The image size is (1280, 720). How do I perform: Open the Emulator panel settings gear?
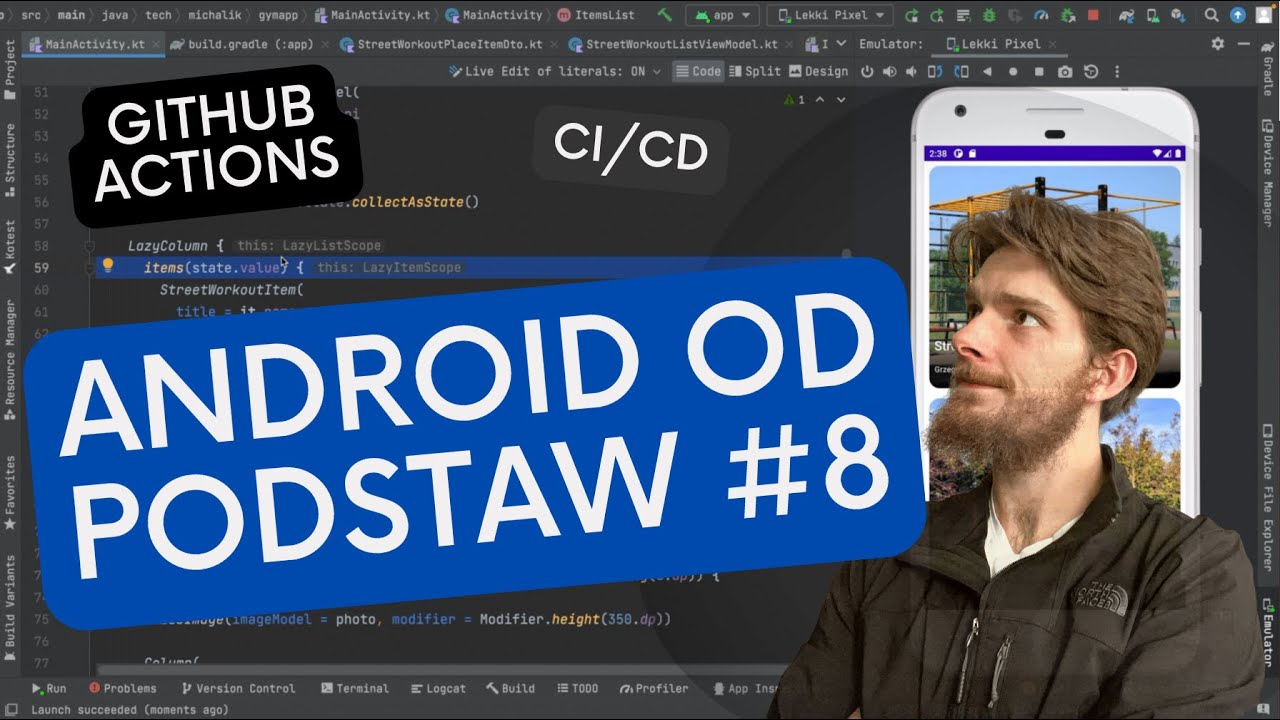[1217, 44]
